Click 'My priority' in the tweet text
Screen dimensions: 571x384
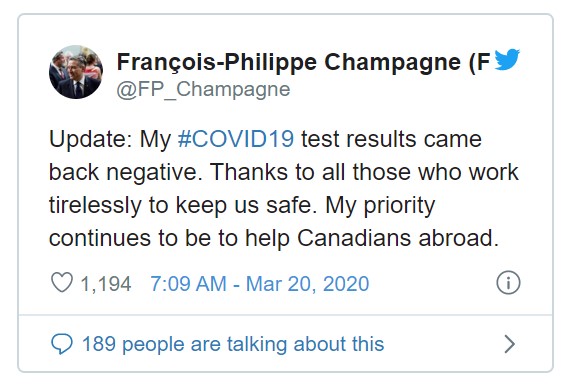pyautogui.click(x=380, y=206)
